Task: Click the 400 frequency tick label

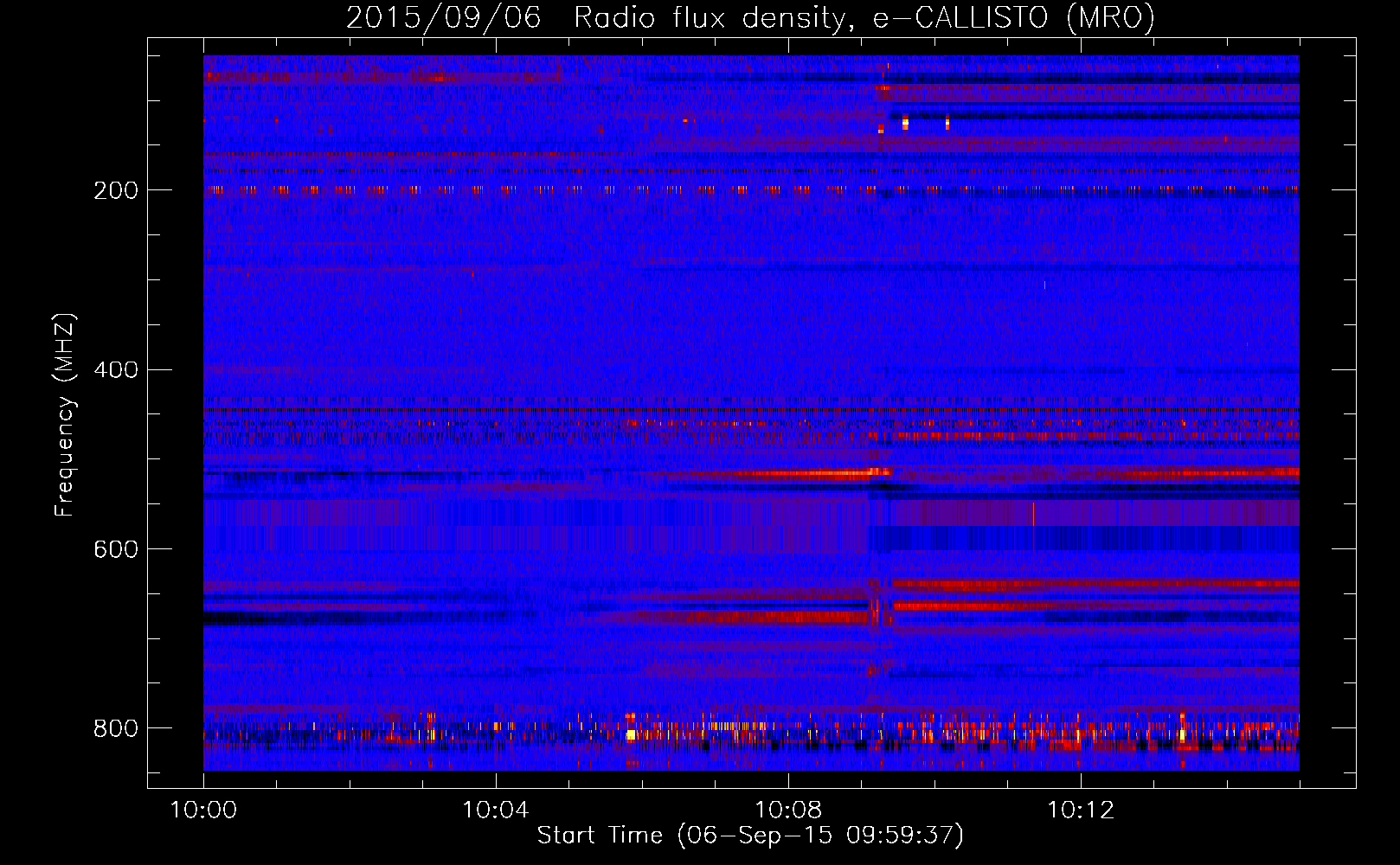Action: pyautogui.click(x=116, y=370)
